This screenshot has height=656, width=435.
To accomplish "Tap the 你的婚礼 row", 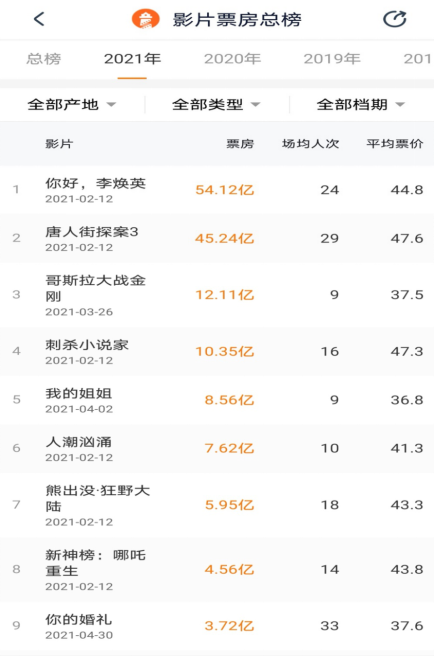I will pyautogui.click(x=218, y=626).
